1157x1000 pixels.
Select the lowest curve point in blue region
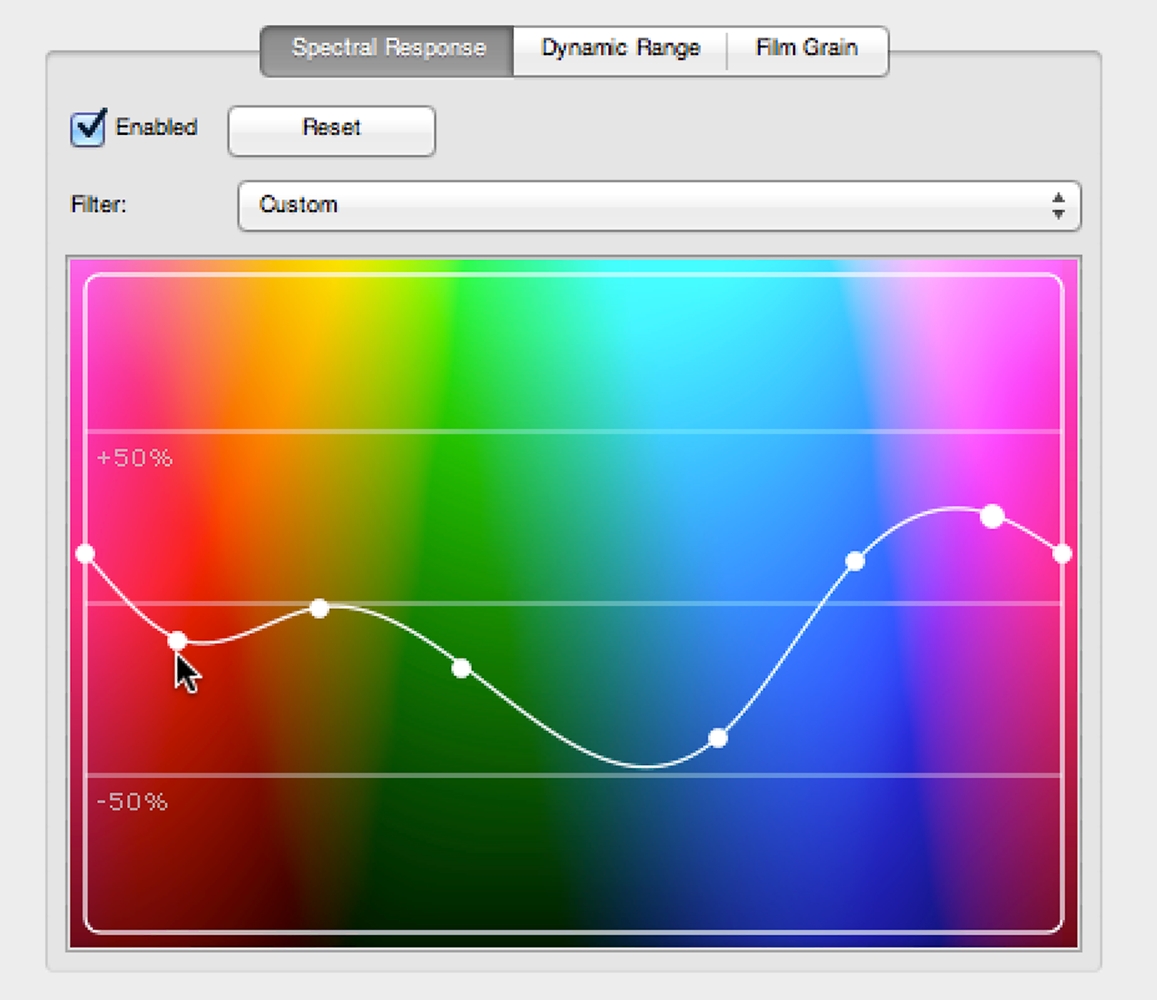coord(718,739)
